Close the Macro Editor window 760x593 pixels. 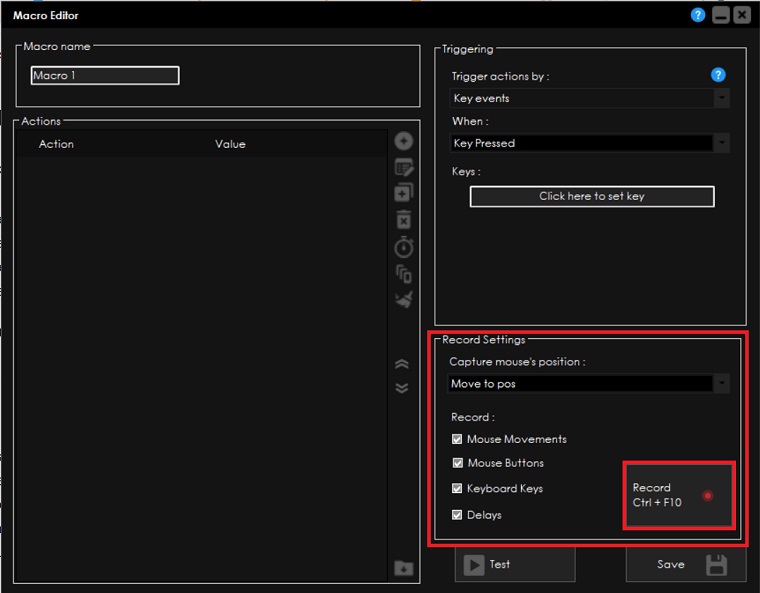[742, 15]
